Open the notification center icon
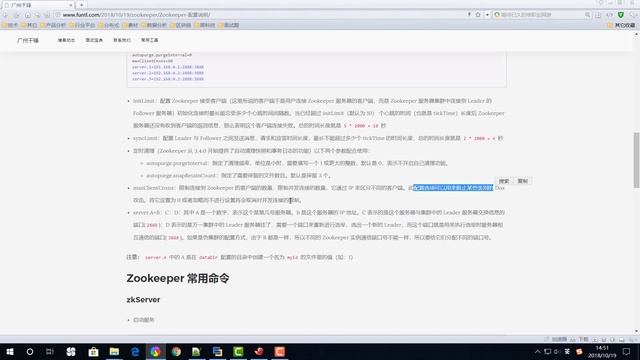The height and width of the screenshot is (360, 640). 627,351
